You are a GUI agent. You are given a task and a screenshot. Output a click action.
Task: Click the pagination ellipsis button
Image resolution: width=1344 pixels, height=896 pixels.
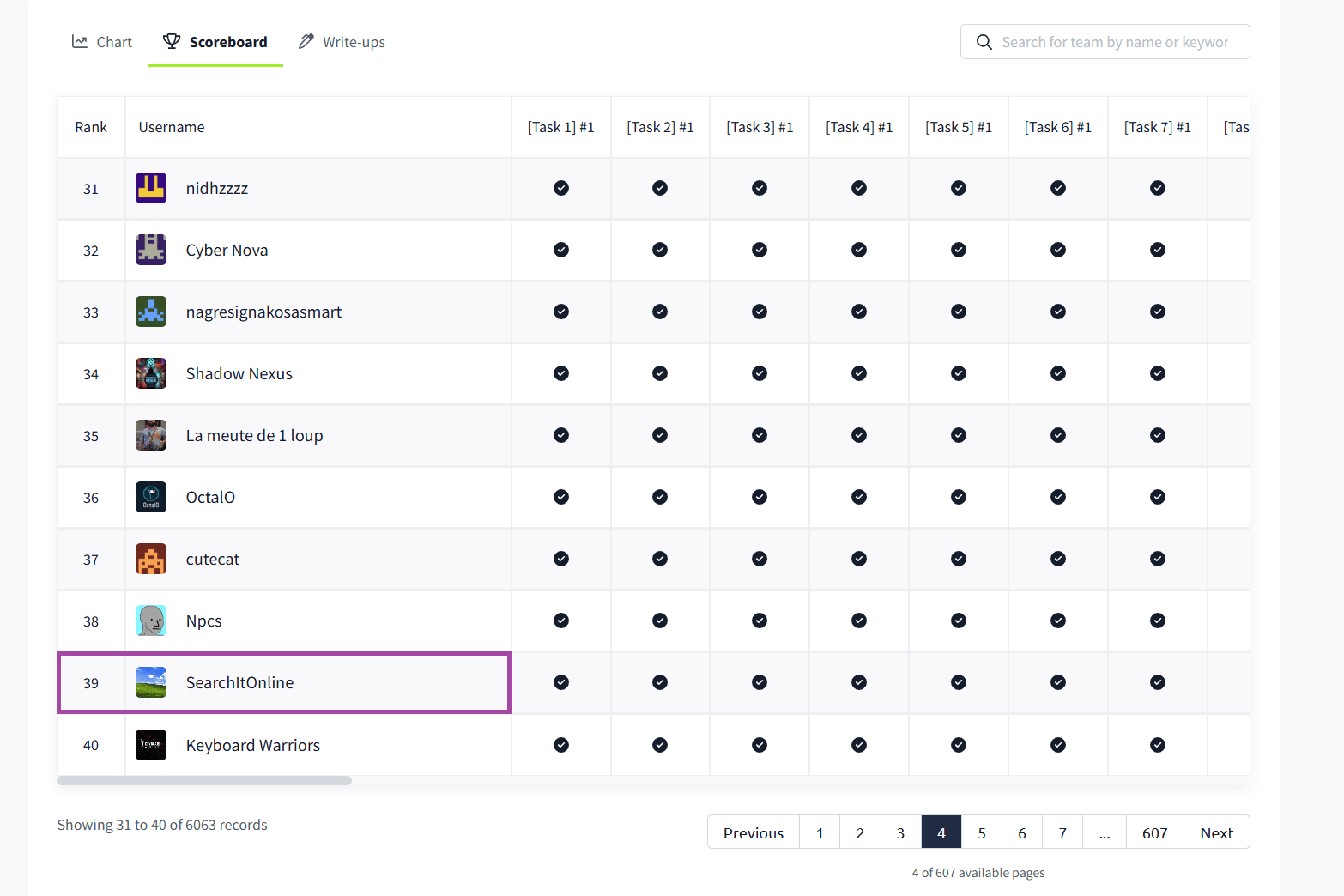pos(1105,832)
